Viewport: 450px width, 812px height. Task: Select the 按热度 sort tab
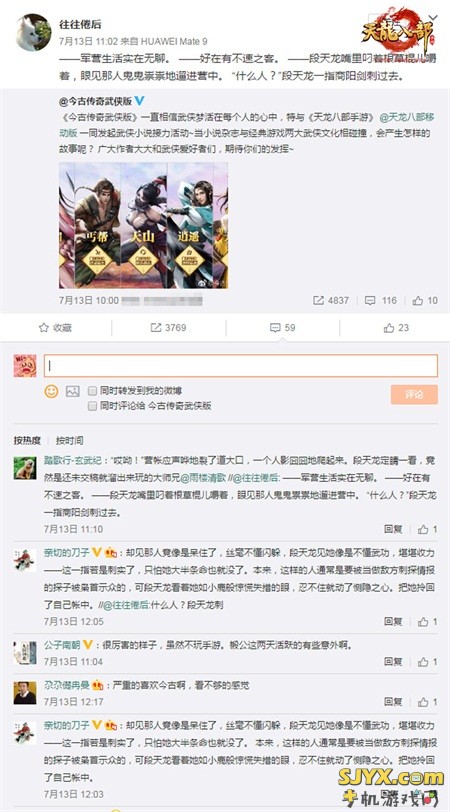tap(27, 441)
